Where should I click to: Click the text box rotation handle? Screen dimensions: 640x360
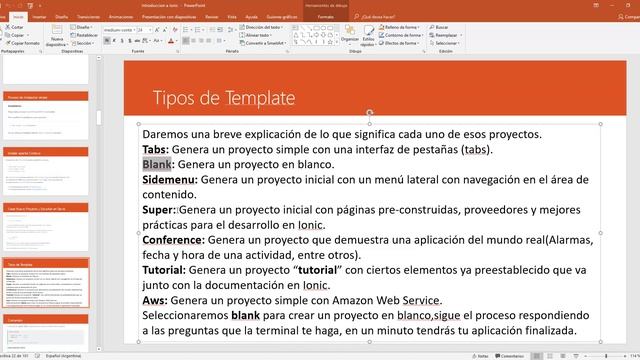[369, 113]
